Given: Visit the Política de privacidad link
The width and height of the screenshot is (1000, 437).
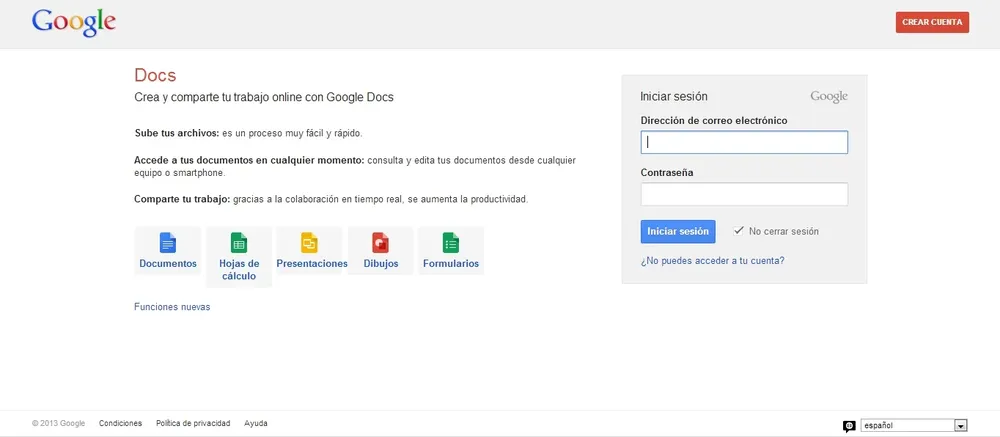Looking at the screenshot, I should coord(193,423).
